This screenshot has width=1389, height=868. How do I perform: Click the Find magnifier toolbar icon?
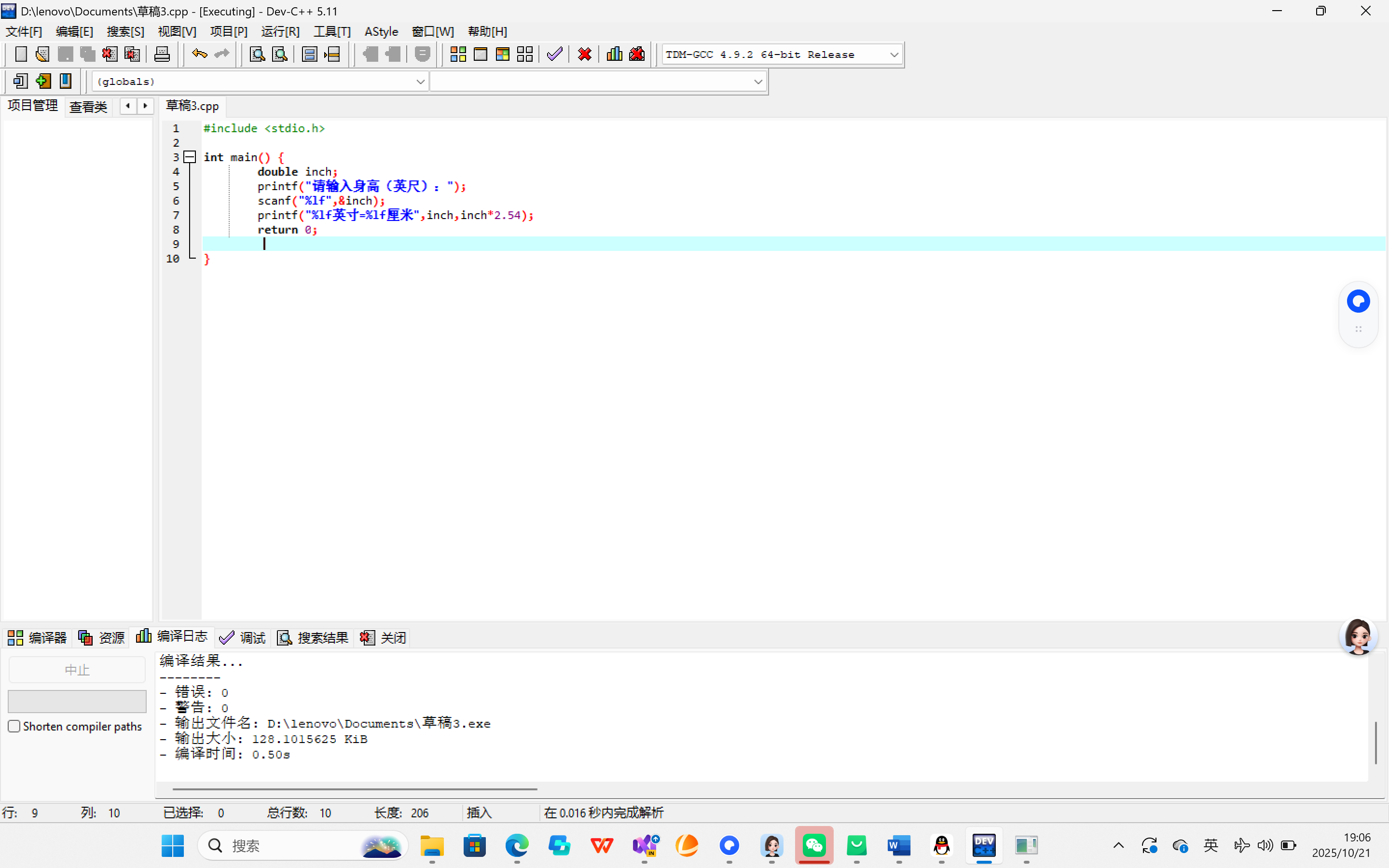257,55
